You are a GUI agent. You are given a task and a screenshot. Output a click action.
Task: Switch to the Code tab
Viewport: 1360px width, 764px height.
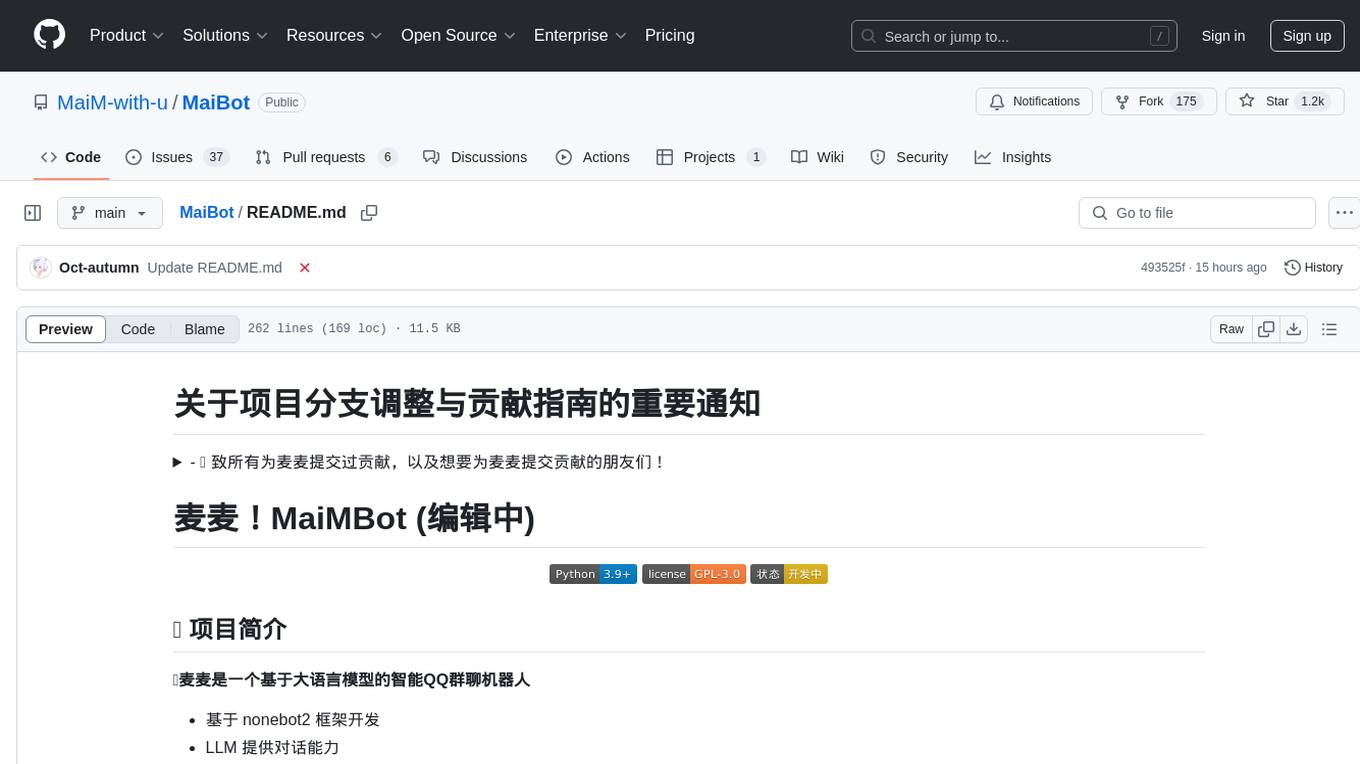(x=71, y=157)
